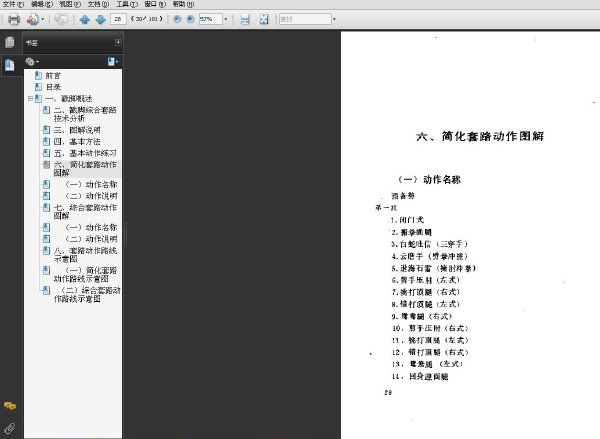
Task: Go to previous page with up arrow
Action: (x=85, y=19)
